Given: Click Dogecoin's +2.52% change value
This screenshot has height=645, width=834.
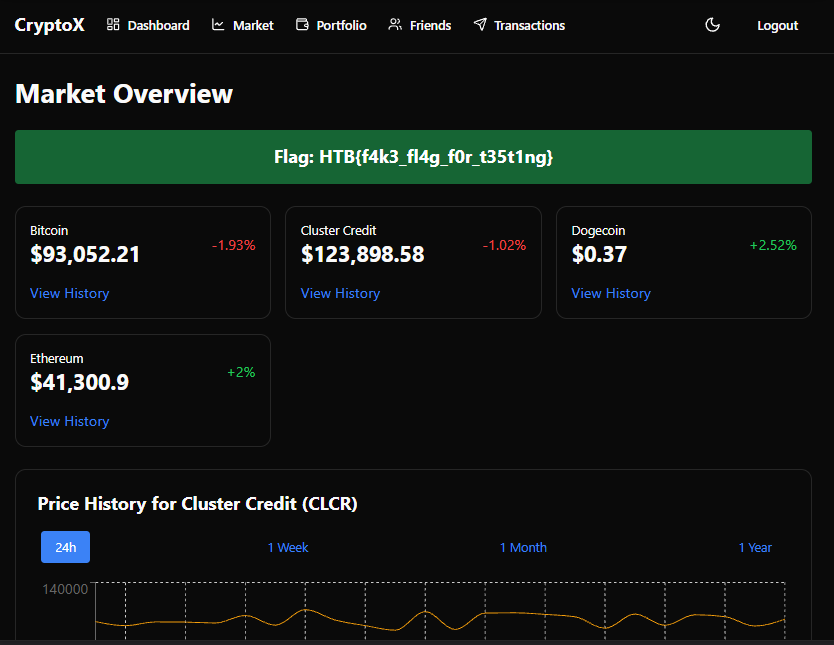Looking at the screenshot, I should pyautogui.click(x=773, y=245).
